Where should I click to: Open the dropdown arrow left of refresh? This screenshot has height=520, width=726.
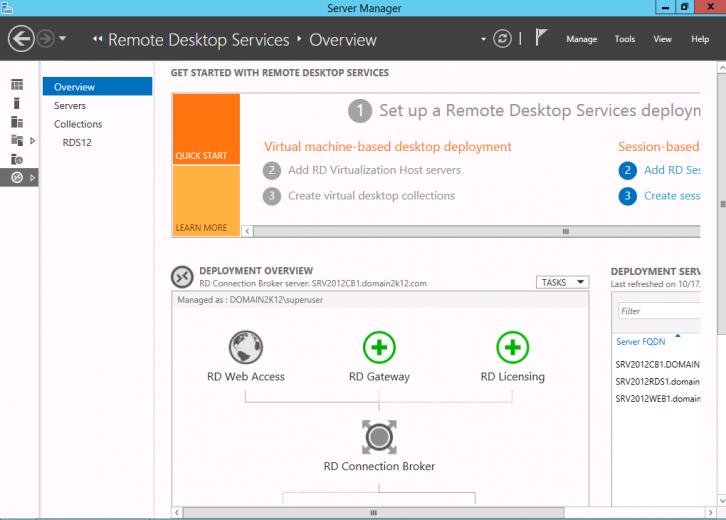483,39
